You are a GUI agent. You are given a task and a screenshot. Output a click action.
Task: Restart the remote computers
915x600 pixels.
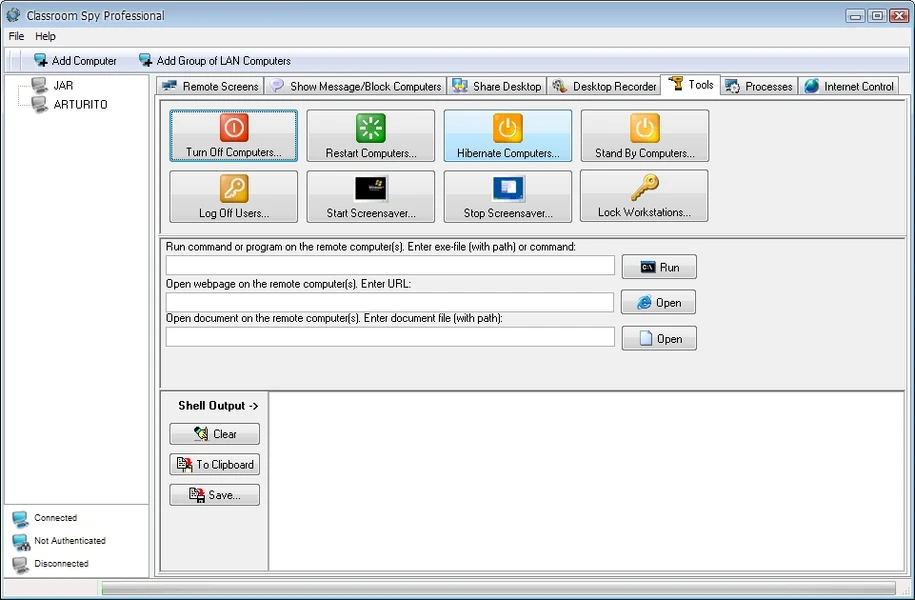point(371,135)
